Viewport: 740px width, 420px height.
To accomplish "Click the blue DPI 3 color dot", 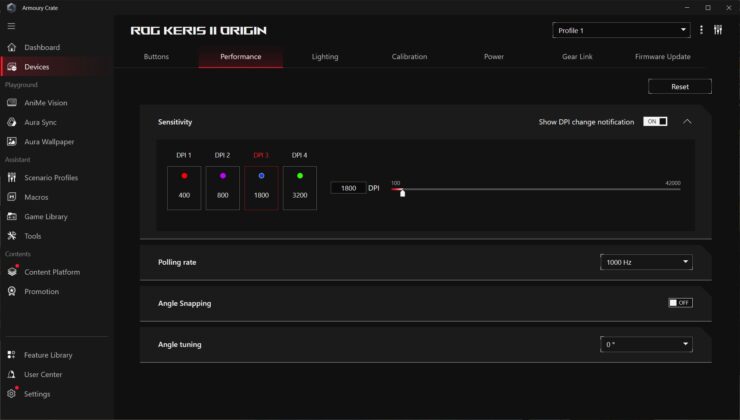I will click(261, 176).
